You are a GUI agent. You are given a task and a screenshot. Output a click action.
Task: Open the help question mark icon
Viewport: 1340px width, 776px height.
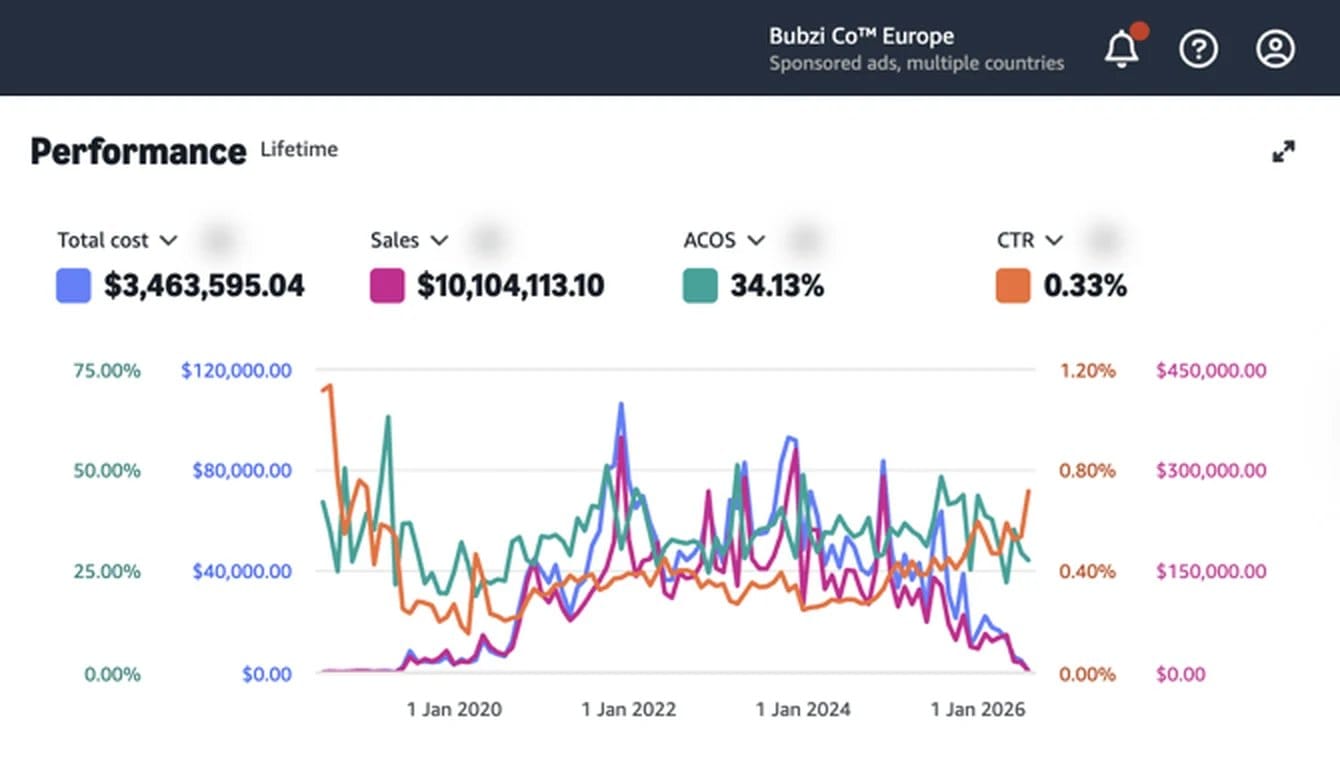click(1198, 48)
